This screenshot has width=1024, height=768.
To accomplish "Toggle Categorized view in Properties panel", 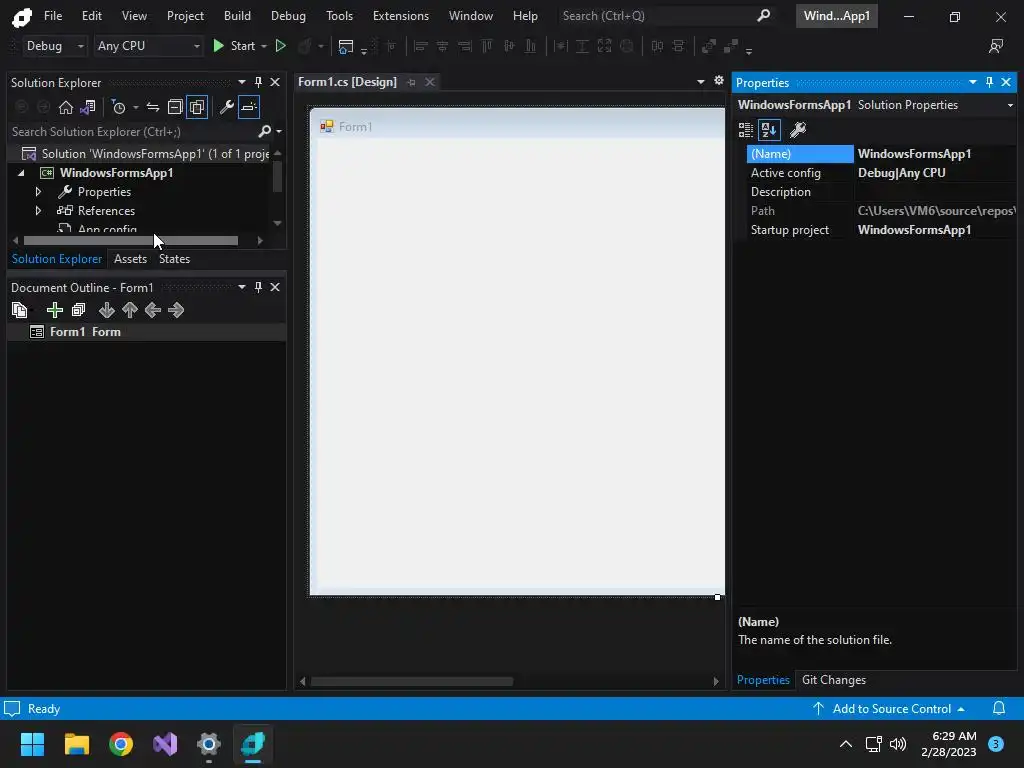I will tap(746, 130).
